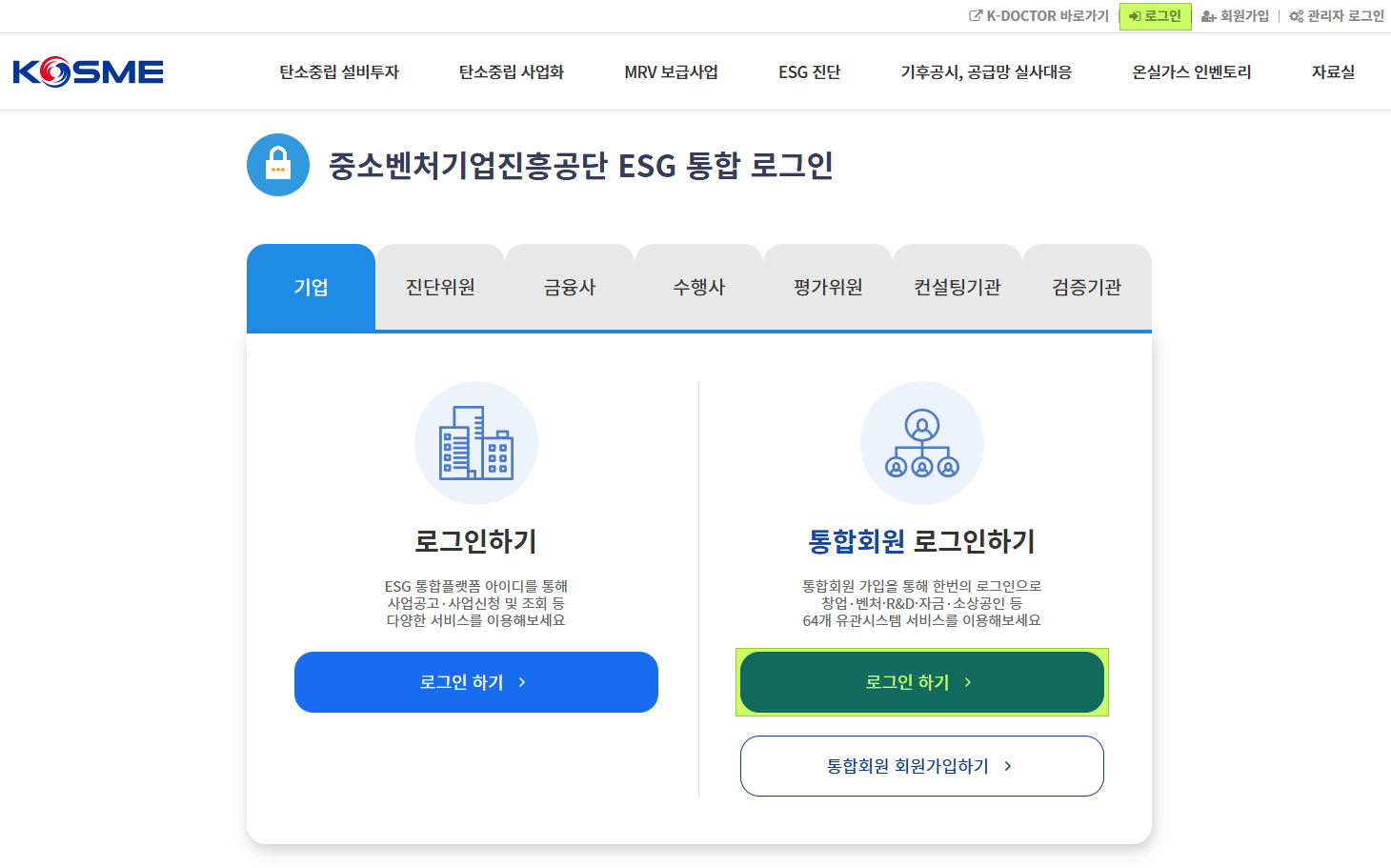
Task: Click the 로그인 link in top bar
Action: coord(1156,16)
